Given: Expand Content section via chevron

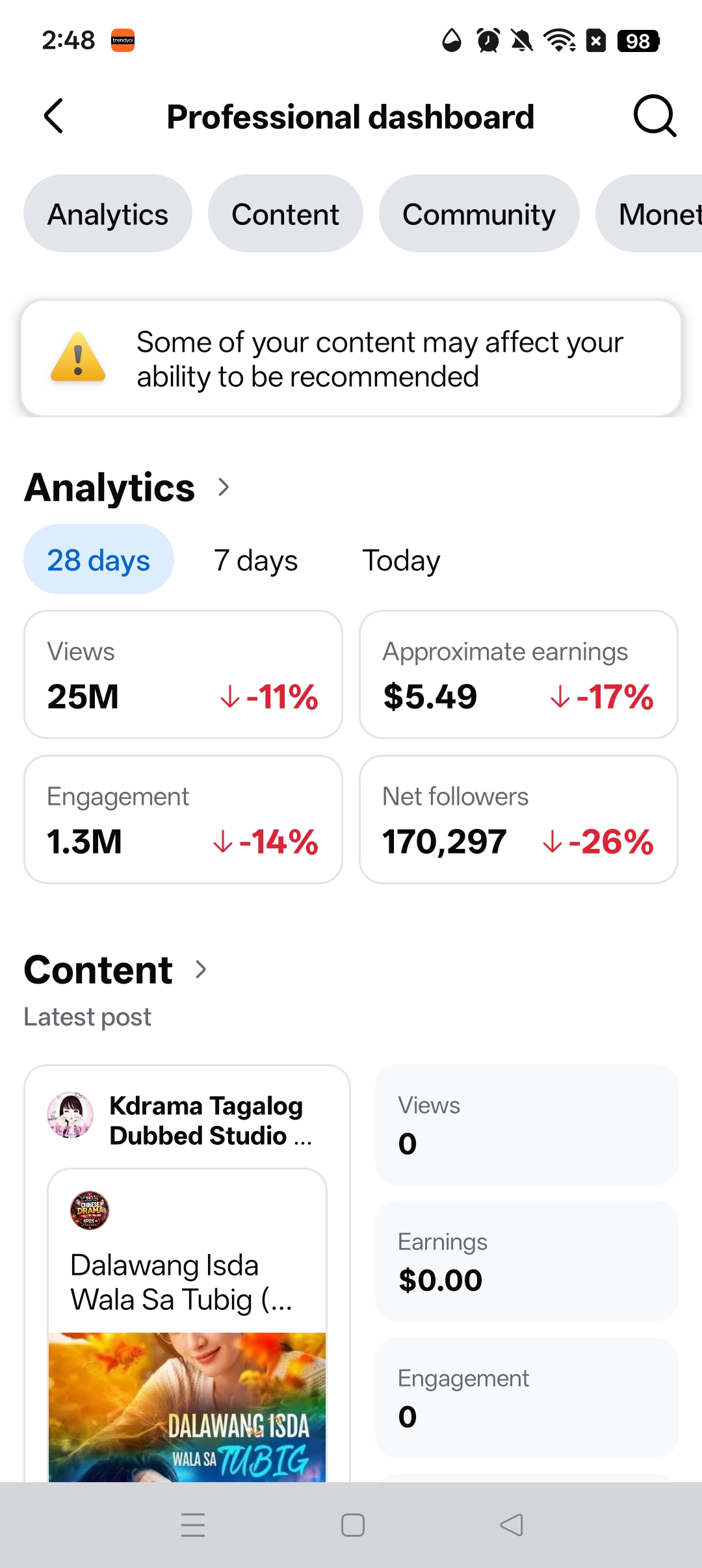Looking at the screenshot, I should (201, 969).
